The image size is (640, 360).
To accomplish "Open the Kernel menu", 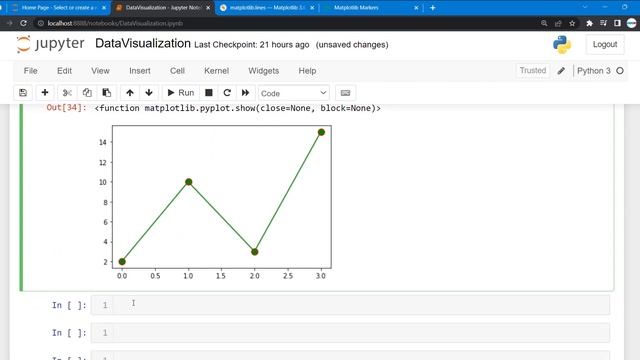I will pyautogui.click(x=216, y=71).
